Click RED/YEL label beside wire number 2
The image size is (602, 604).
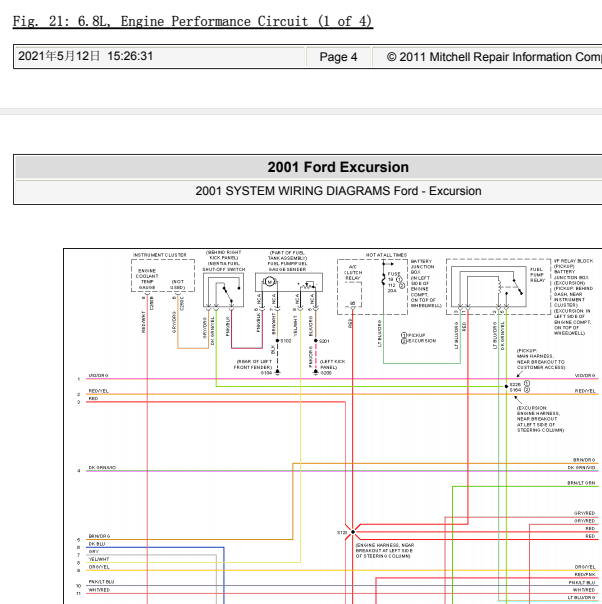99,391
